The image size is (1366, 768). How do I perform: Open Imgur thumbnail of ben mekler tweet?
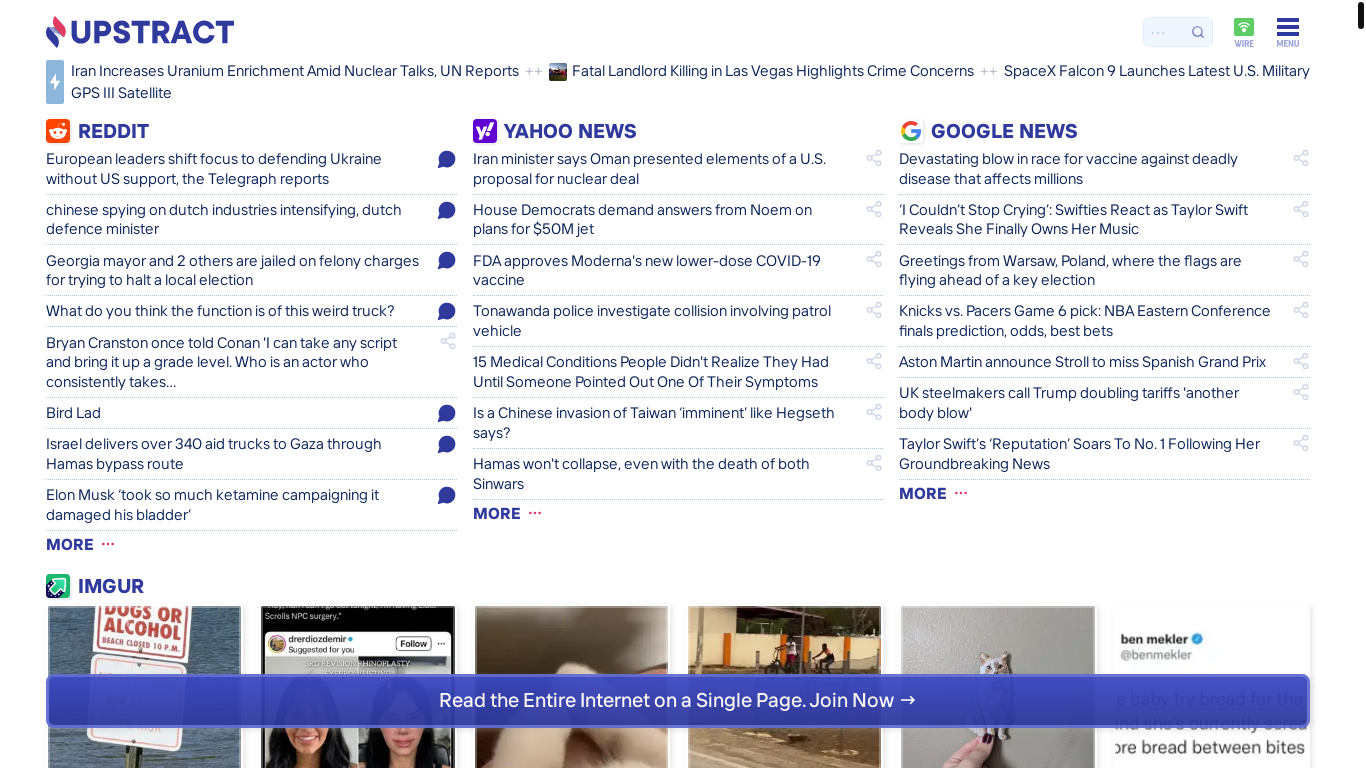click(1211, 687)
